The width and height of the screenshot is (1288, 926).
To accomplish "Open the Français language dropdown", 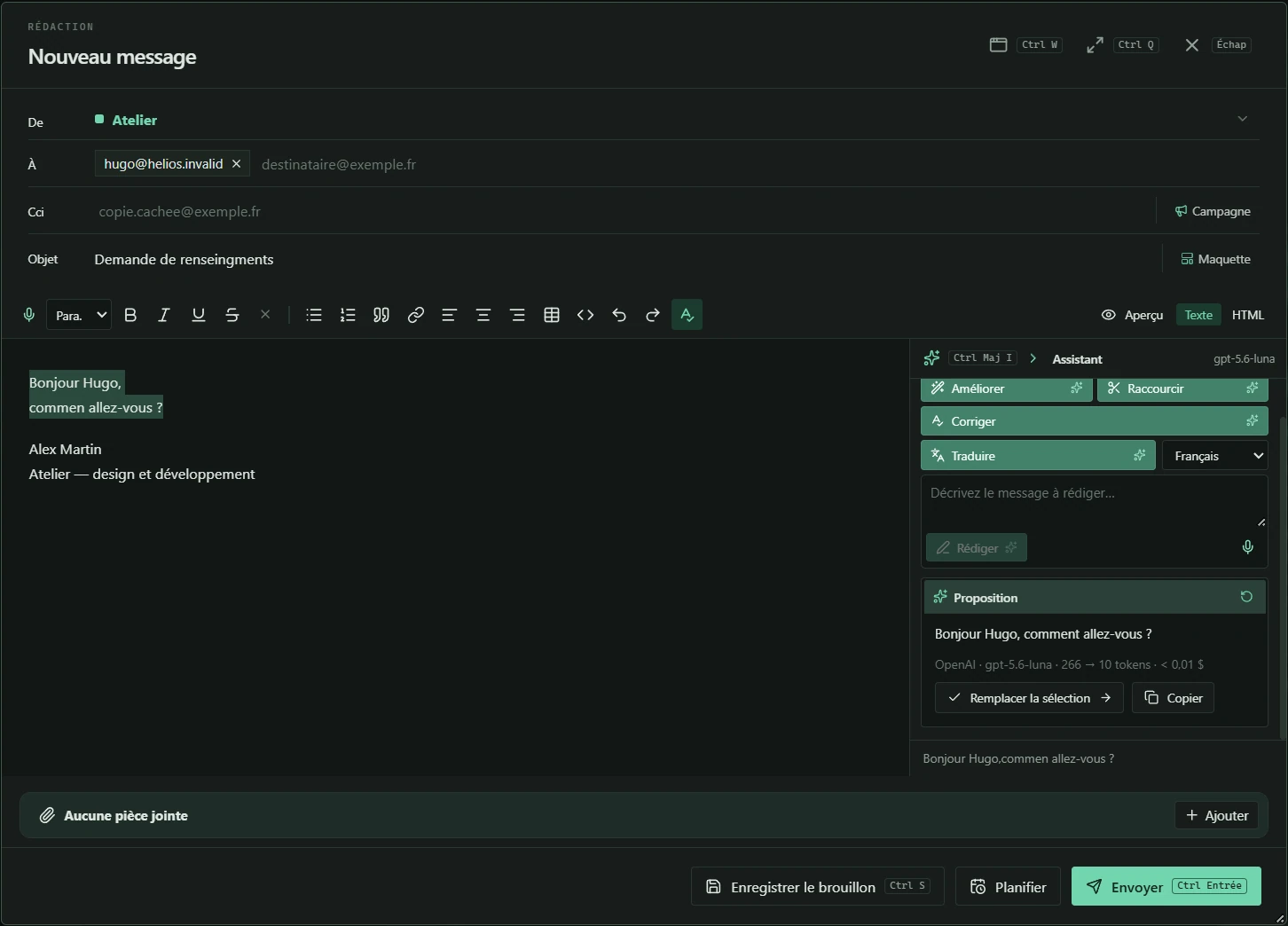I will click(1214, 456).
